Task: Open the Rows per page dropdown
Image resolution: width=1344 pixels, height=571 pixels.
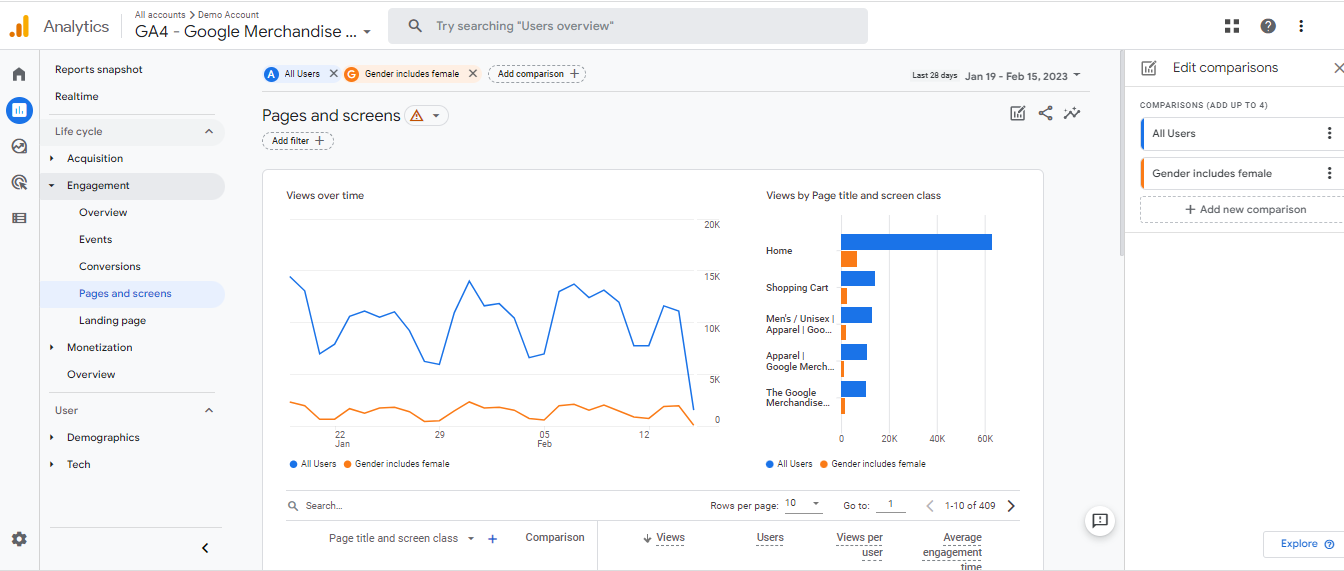Action: [804, 504]
